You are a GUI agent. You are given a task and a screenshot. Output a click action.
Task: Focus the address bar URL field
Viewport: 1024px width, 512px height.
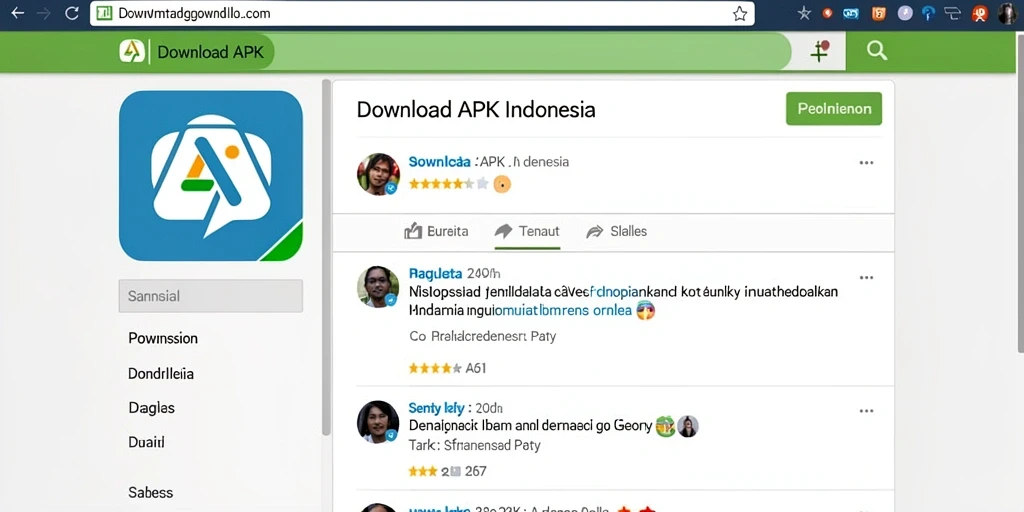coord(422,14)
